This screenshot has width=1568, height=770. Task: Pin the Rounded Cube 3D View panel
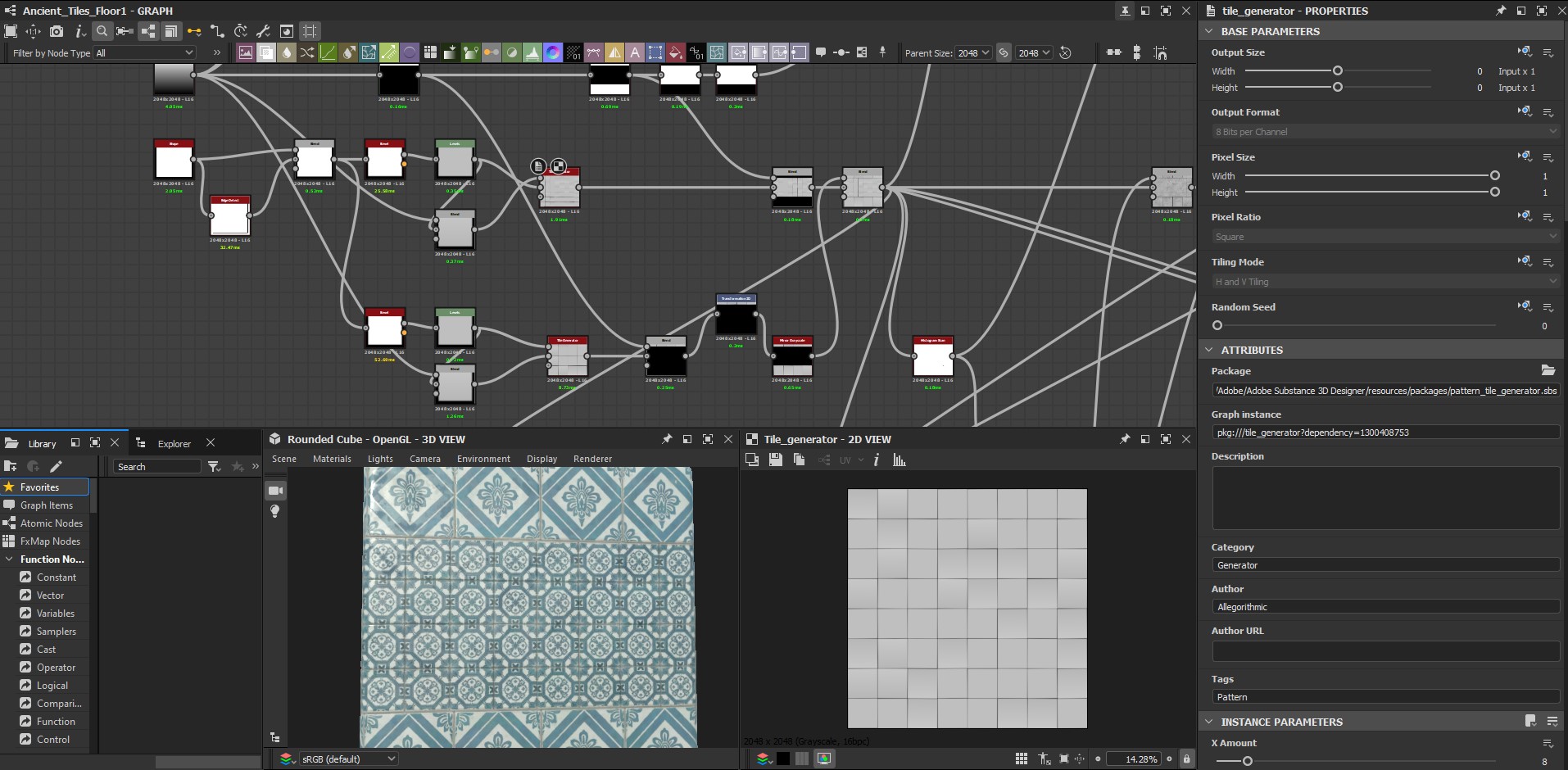(x=668, y=439)
